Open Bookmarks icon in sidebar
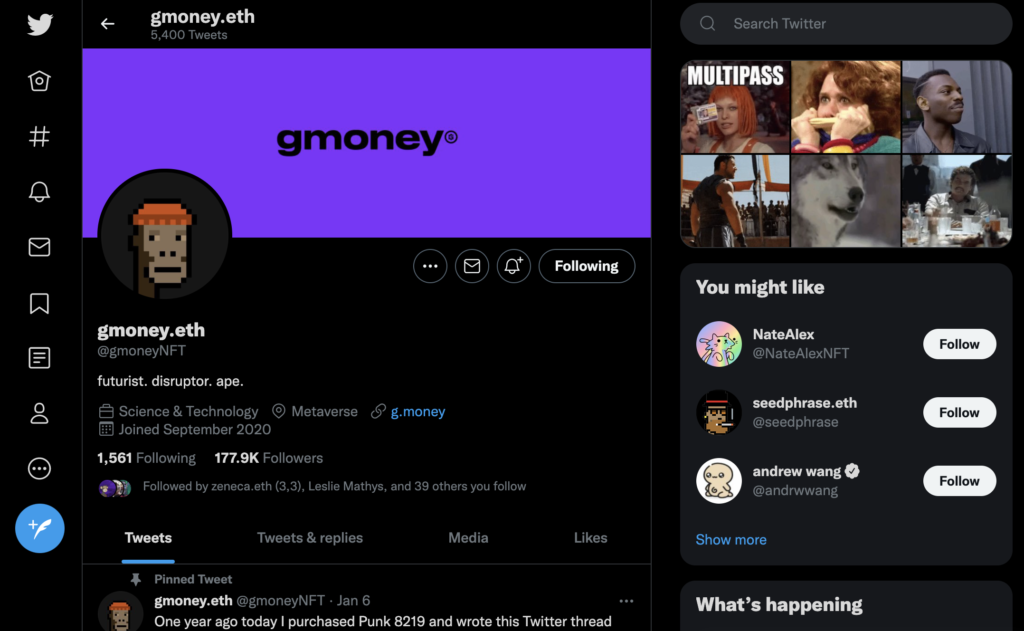 pyautogui.click(x=39, y=303)
